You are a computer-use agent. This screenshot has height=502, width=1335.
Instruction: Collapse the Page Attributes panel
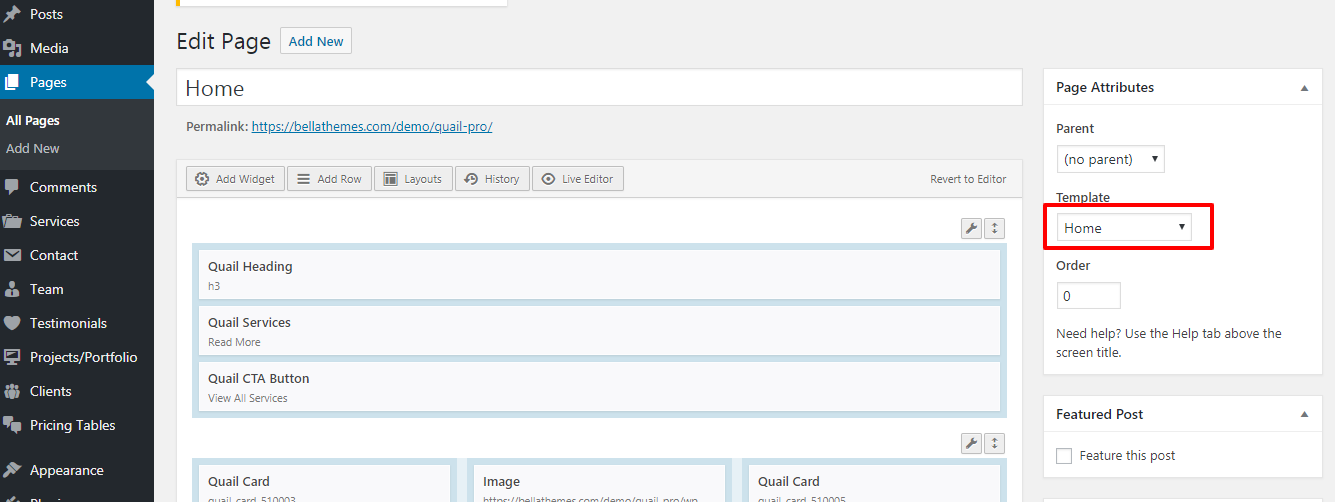(x=1304, y=88)
